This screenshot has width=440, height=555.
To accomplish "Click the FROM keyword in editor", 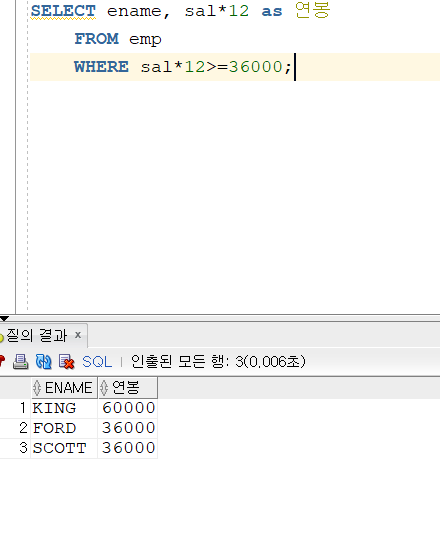I will pyautogui.click(x=96, y=39).
